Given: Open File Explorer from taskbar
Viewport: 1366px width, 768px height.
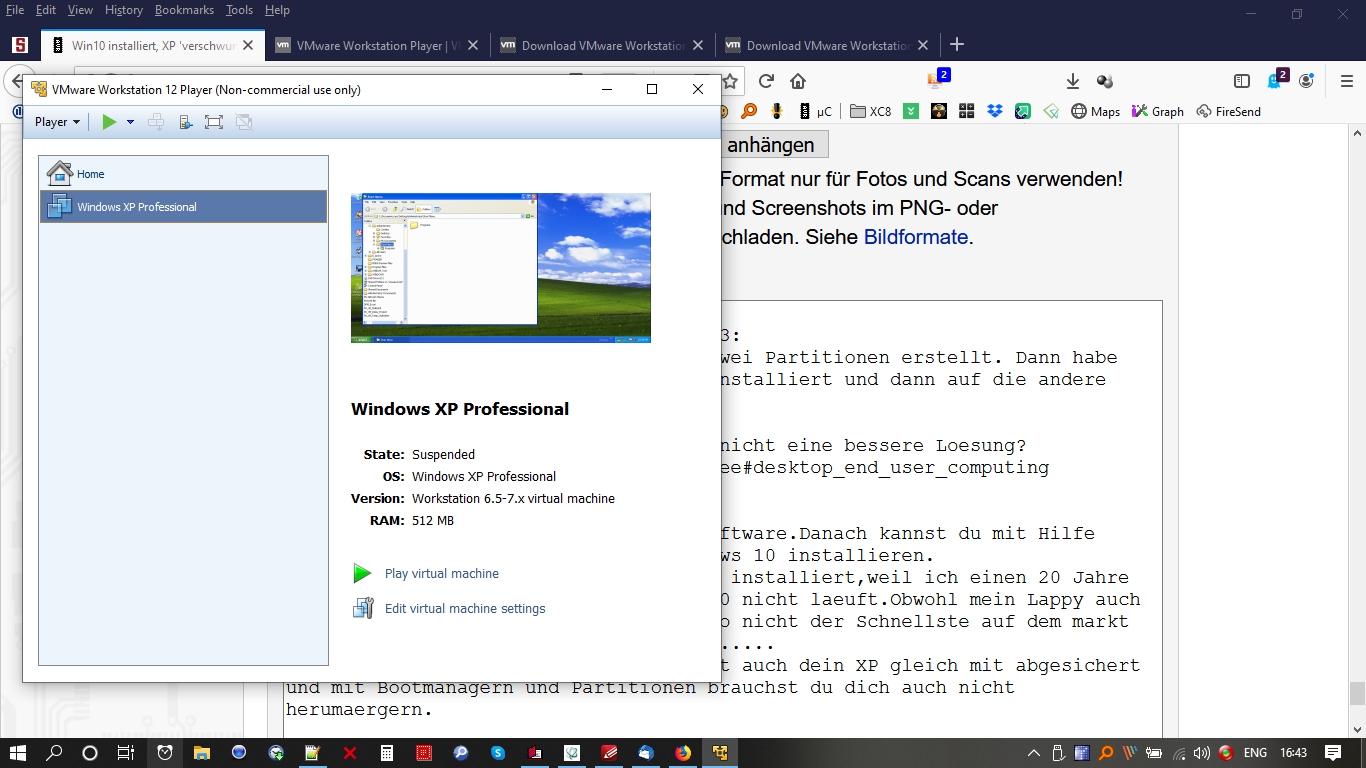Looking at the screenshot, I should [202, 753].
